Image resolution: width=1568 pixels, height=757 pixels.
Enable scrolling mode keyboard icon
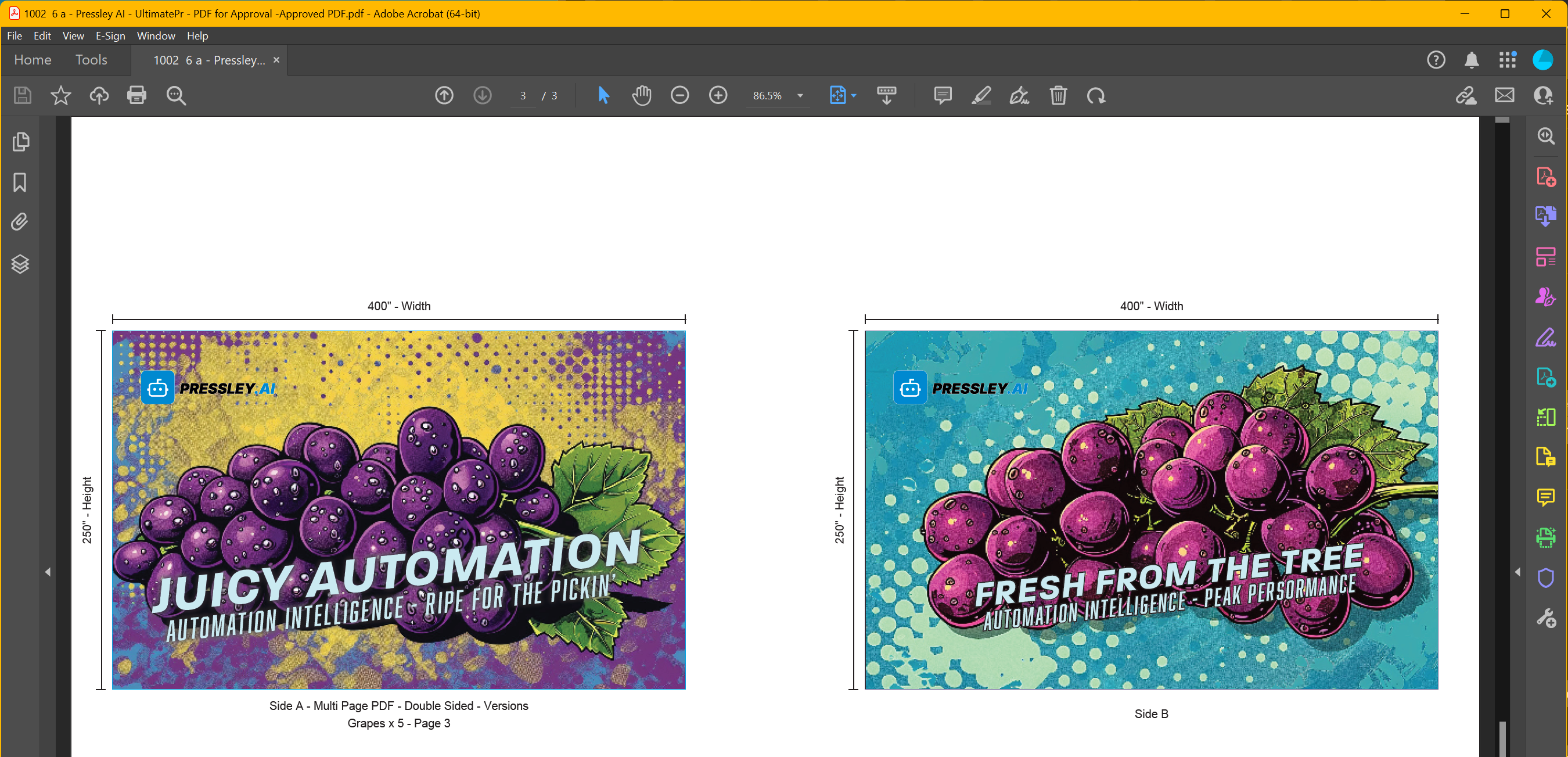pyautogui.click(x=887, y=96)
